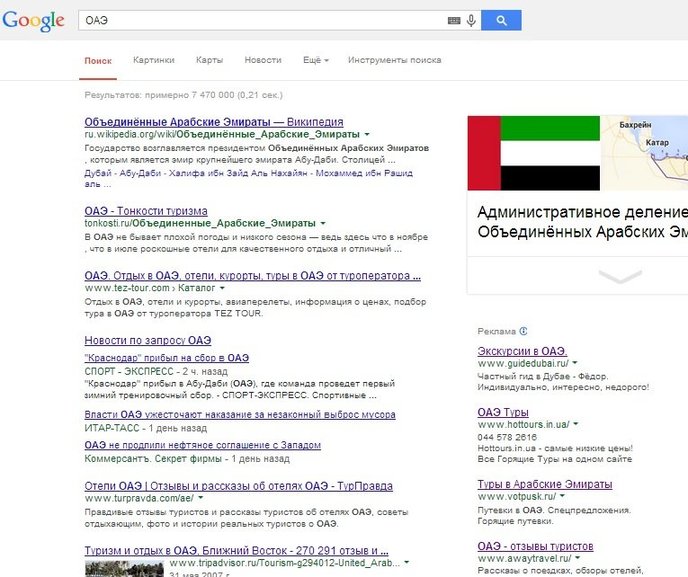The height and width of the screenshot is (577, 688).
Task: Open the Ещё dropdown menu
Action: click(x=315, y=60)
